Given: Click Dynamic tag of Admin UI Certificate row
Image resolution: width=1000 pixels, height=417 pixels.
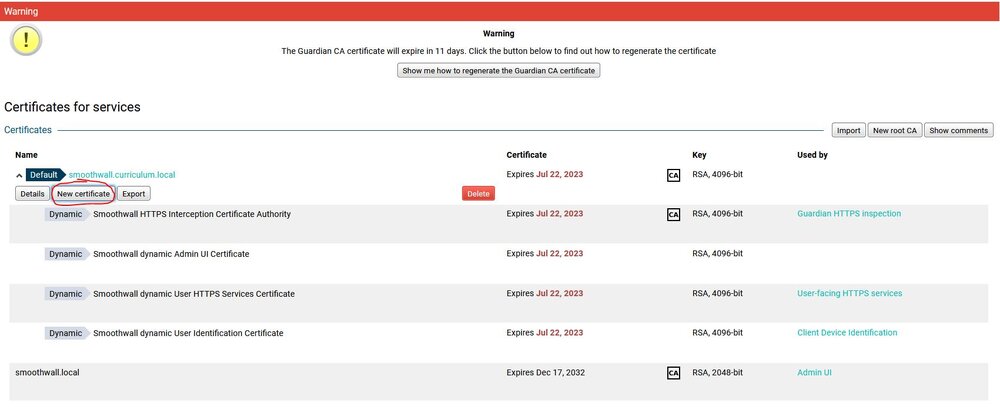Looking at the screenshot, I should click(x=66, y=254).
